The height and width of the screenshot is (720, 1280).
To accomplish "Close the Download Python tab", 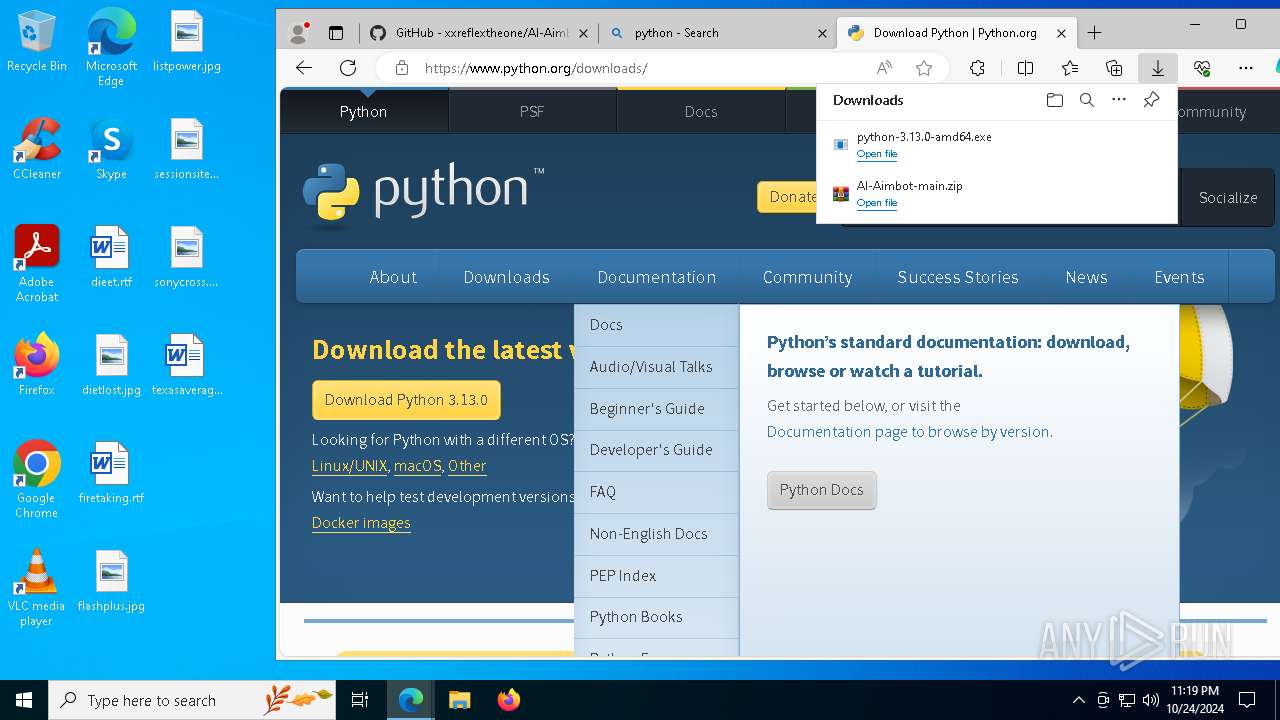I will click(x=1061, y=33).
